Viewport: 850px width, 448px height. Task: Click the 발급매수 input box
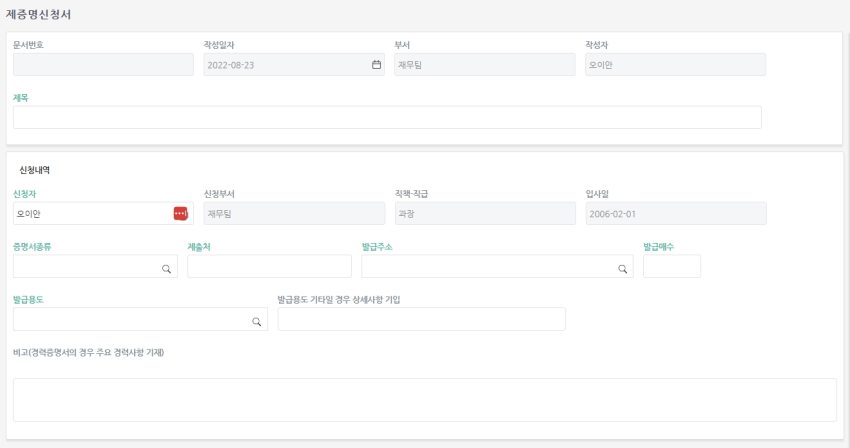coord(672,266)
